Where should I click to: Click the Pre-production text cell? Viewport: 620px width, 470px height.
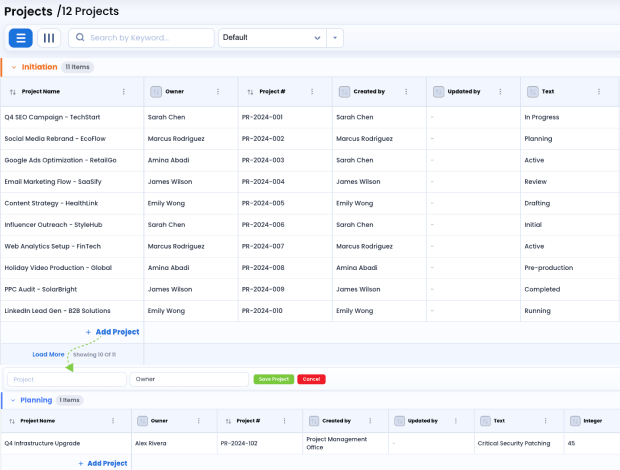pos(548,268)
